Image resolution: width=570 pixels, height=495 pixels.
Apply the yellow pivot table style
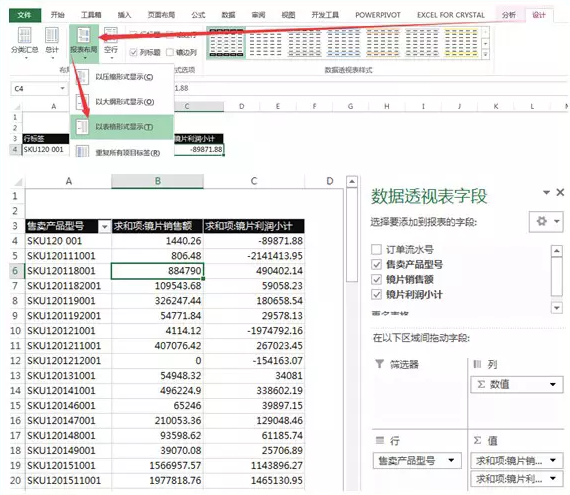click(461, 43)
